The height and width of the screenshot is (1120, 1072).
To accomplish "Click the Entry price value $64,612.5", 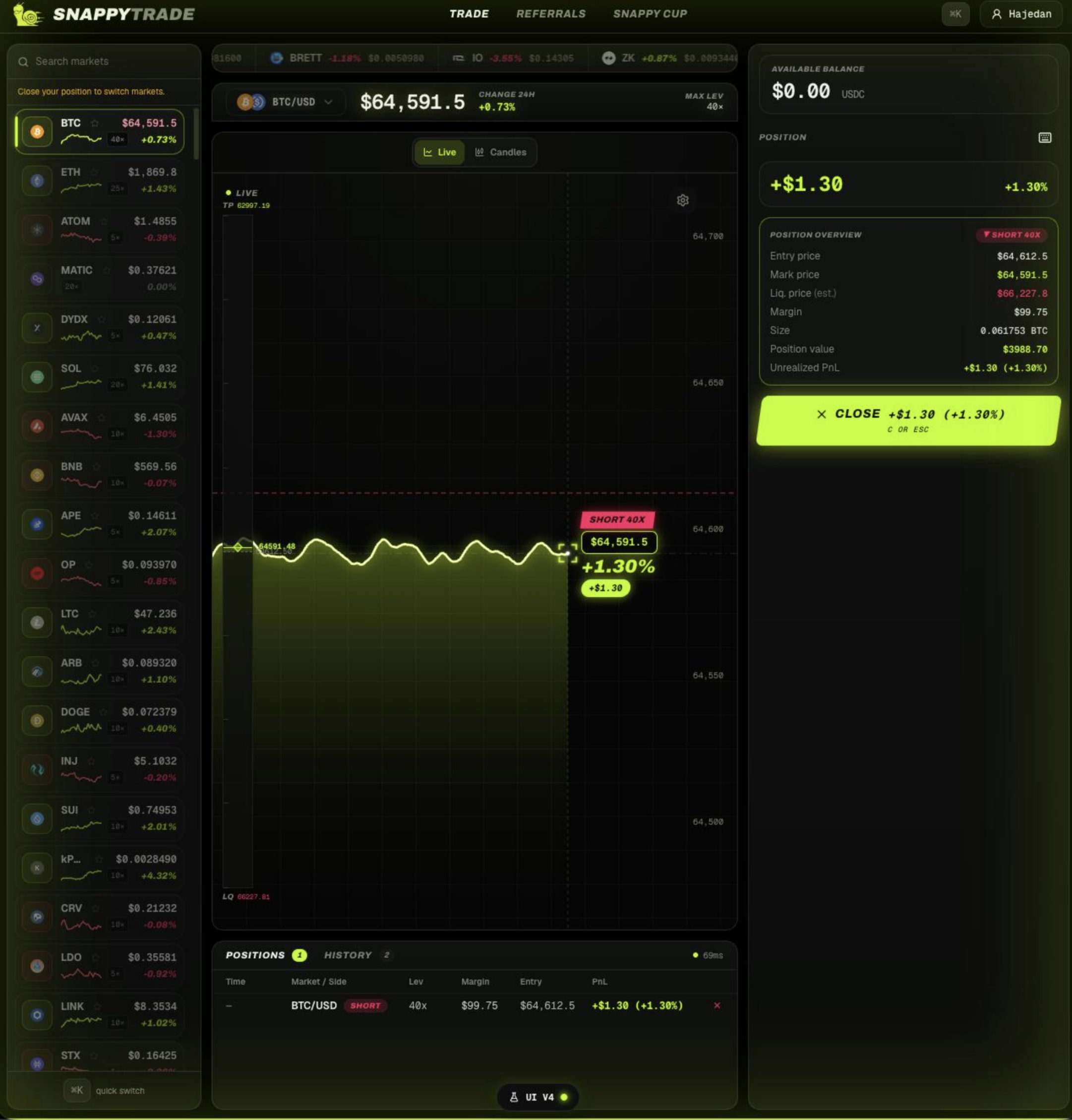I will pos(1022,256).
